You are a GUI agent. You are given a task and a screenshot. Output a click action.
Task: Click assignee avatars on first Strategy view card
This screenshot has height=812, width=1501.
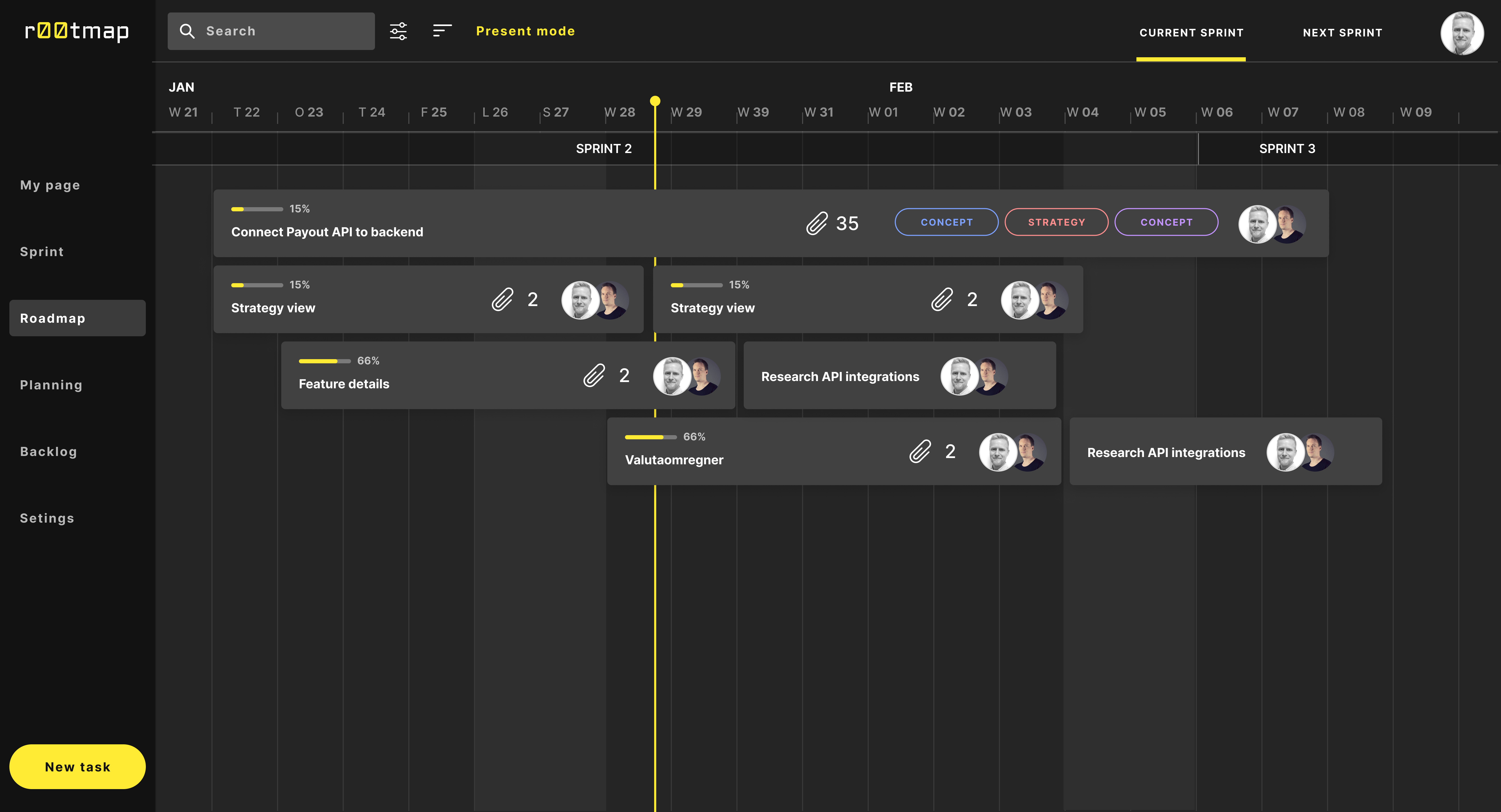pyautogui.click(x=595, y=300)
